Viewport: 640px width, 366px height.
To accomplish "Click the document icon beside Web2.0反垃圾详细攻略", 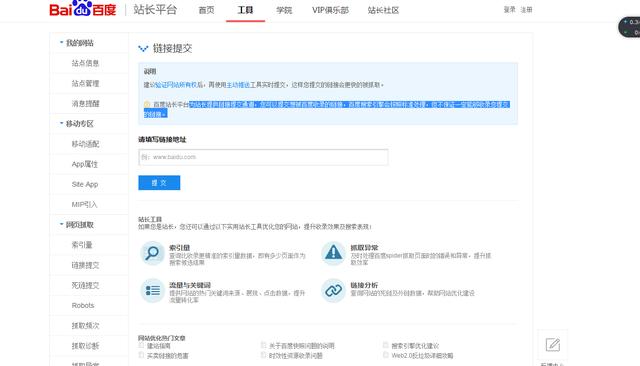I will (x=386, y=355).
